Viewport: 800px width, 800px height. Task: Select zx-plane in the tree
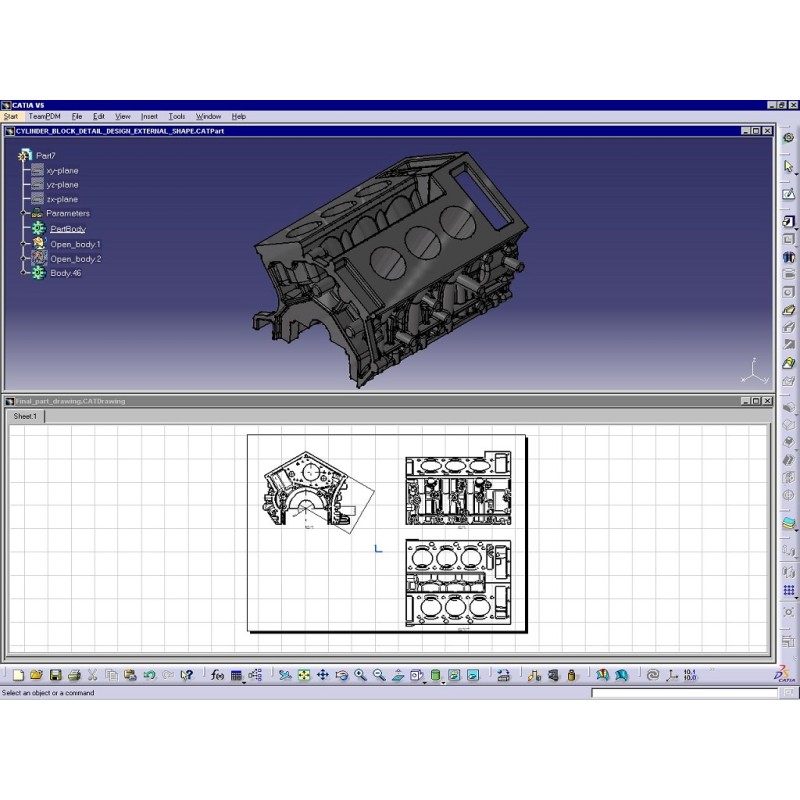tap(62, 199)
